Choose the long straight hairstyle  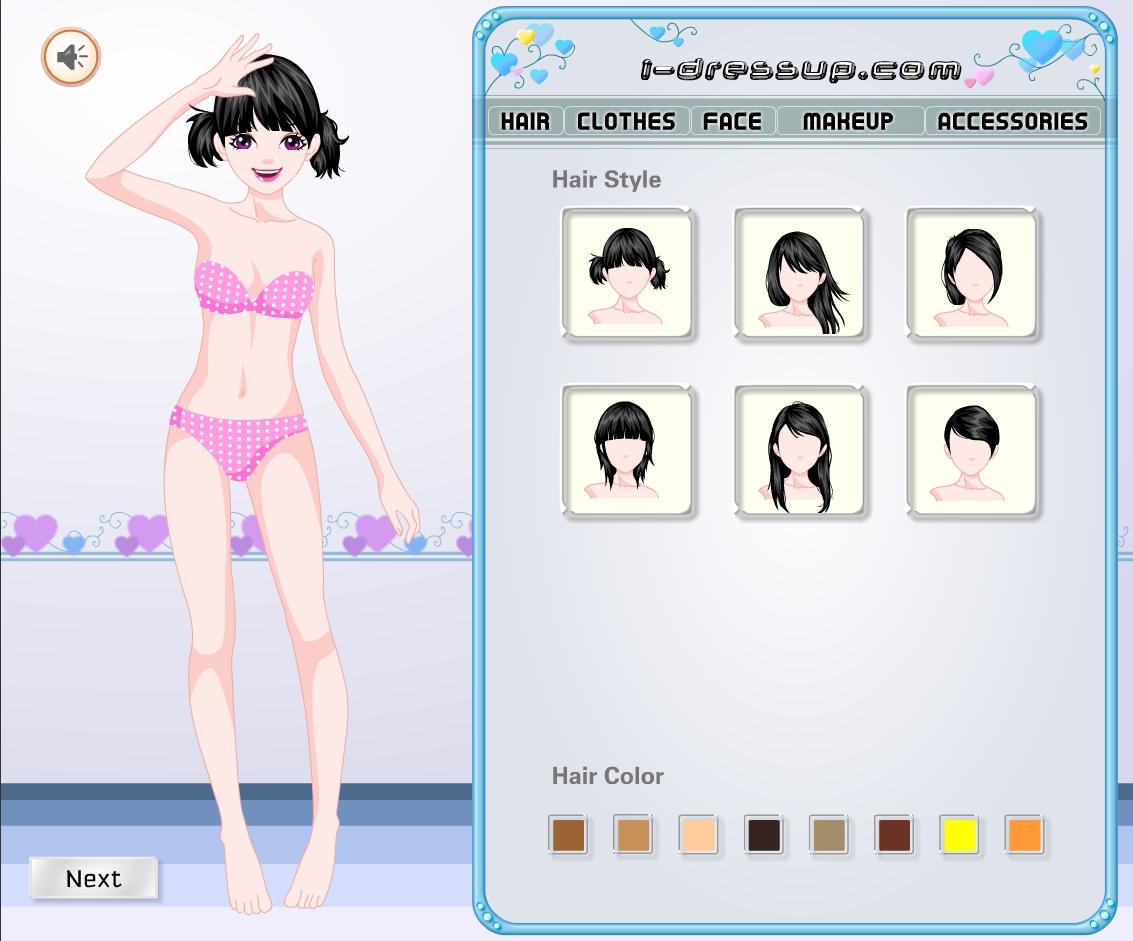tap(799, 452)
